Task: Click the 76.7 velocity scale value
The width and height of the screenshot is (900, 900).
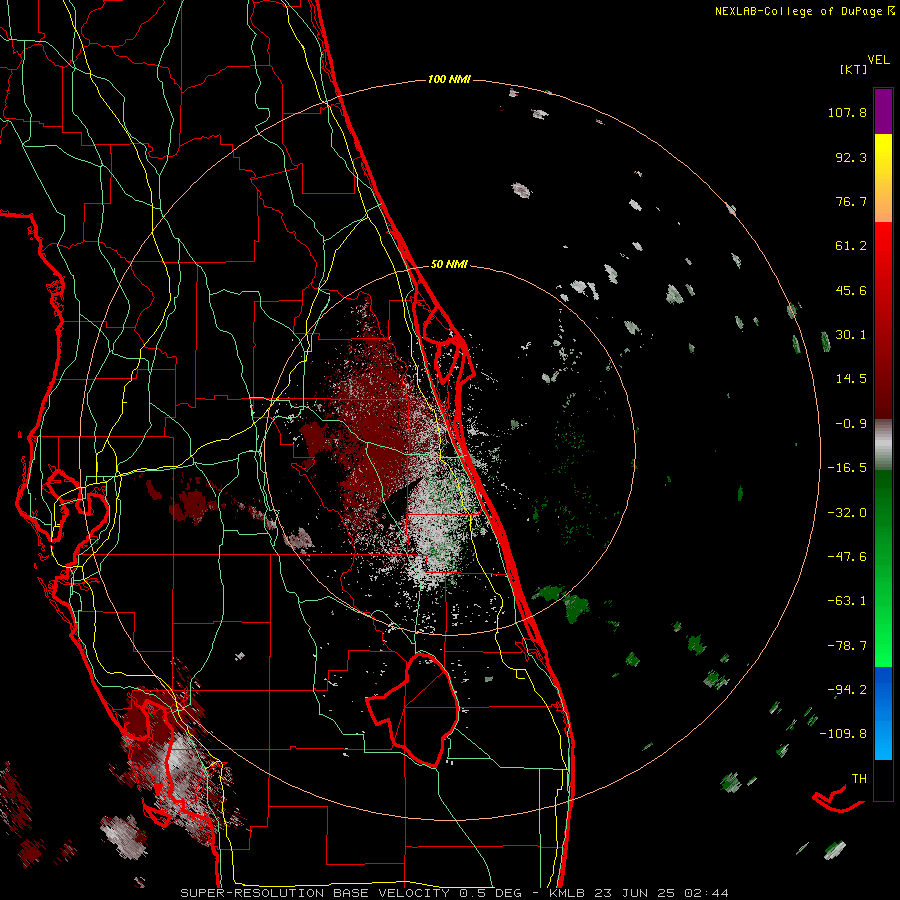Action: [851, 201]
